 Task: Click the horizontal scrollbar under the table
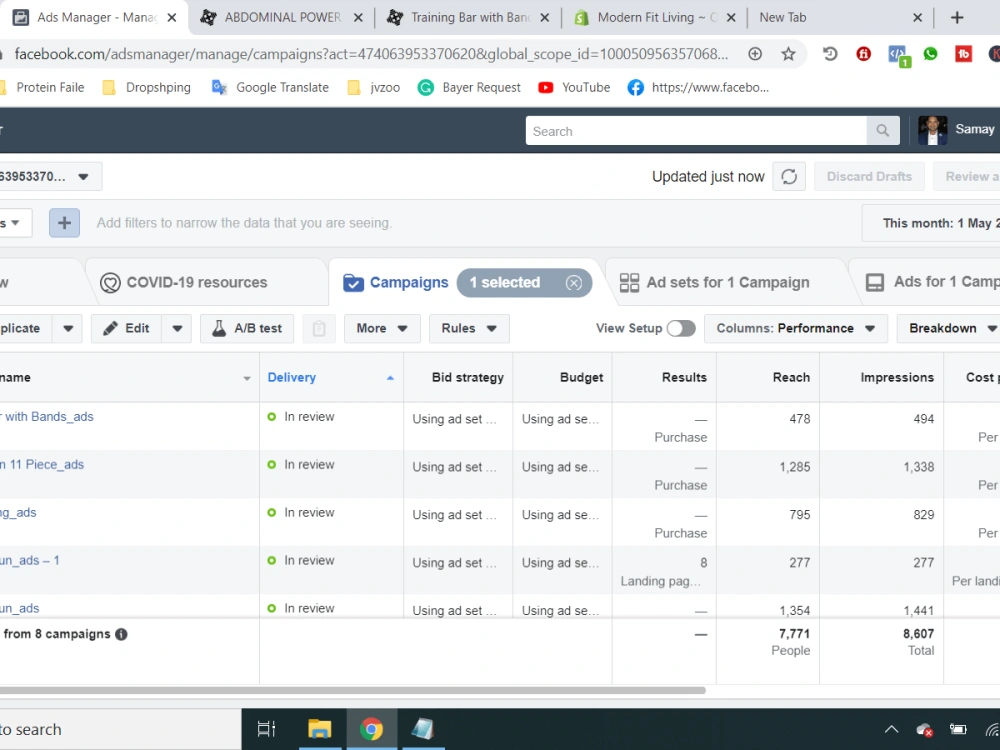pos(353,690)
